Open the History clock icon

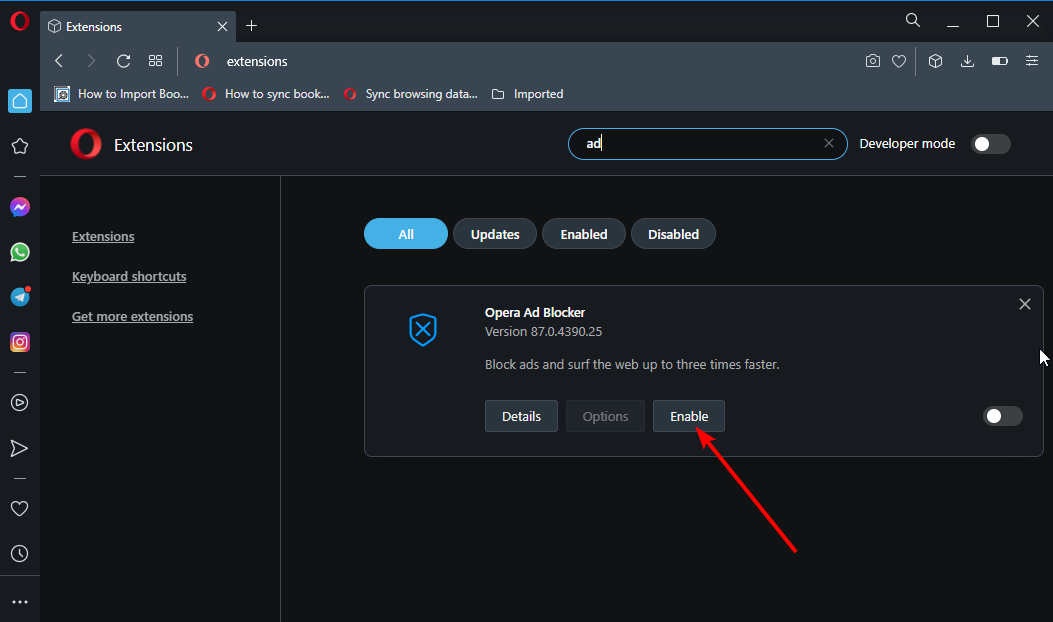[20, 553]
